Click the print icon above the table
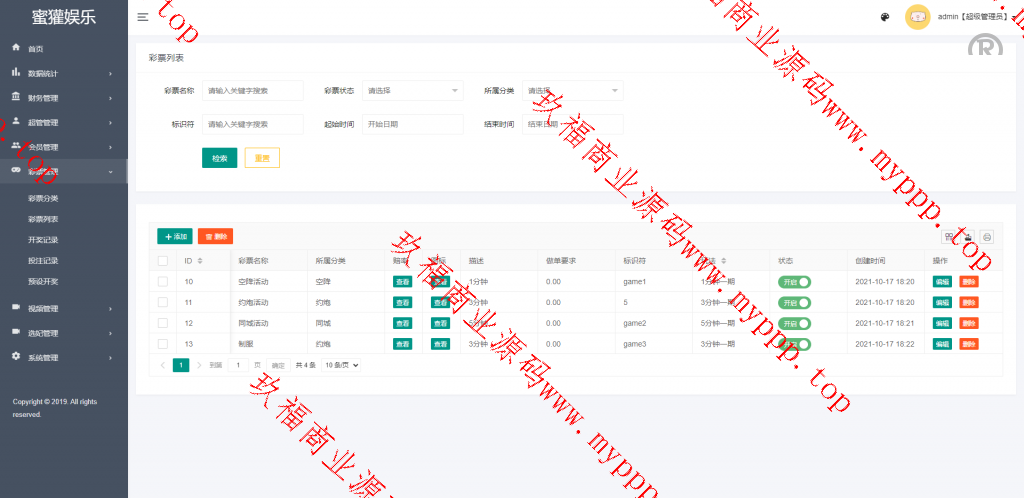 click(x=987, y=237)
